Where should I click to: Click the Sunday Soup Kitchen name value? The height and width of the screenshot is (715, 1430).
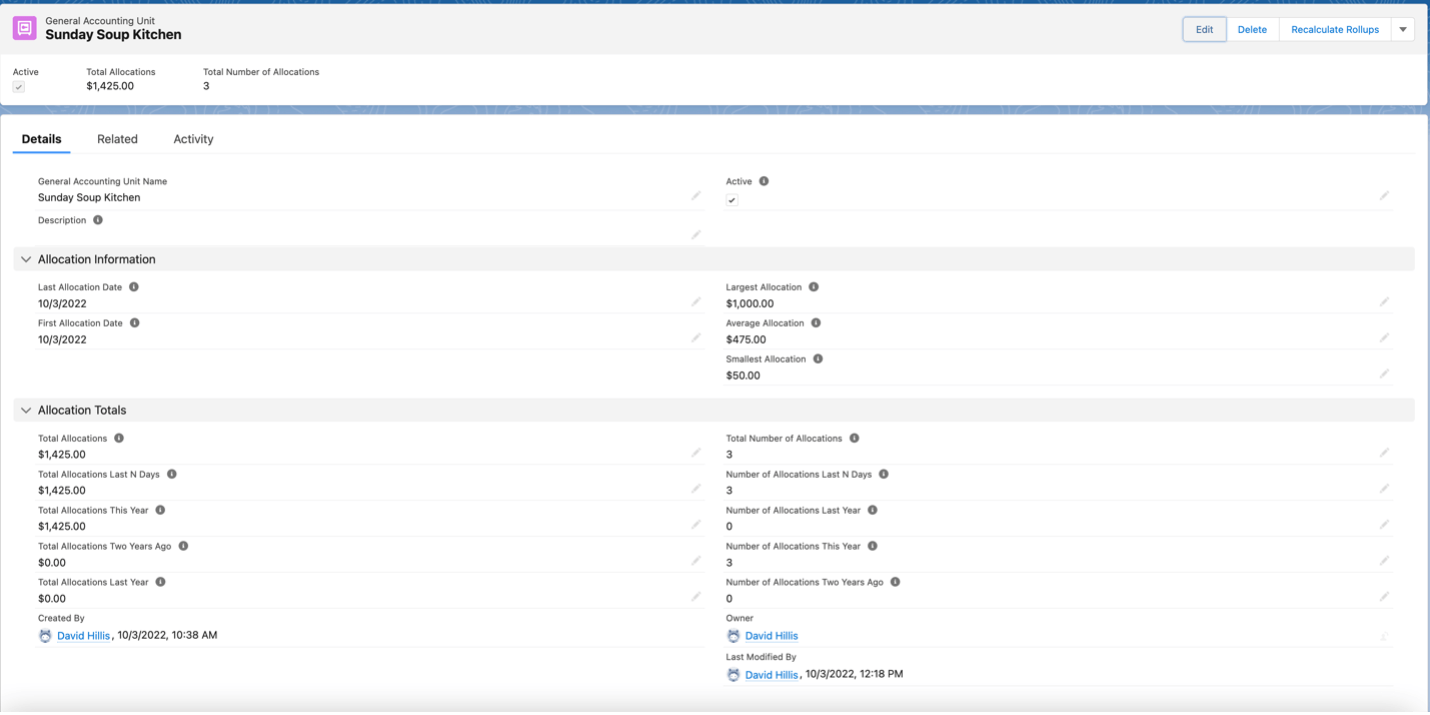click(89, 198)
